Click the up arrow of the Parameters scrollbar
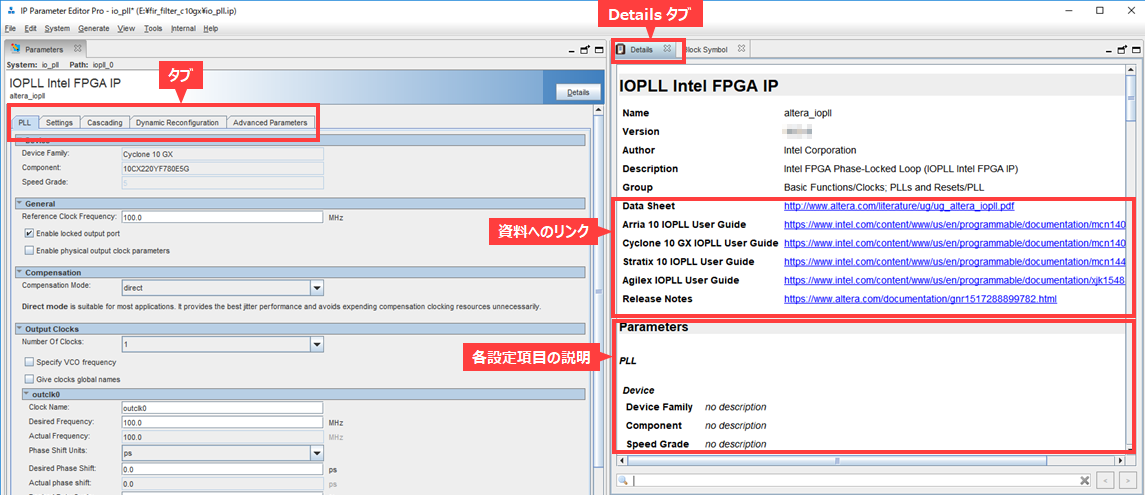Screen dimensions: 1145x495 point(599,110)
